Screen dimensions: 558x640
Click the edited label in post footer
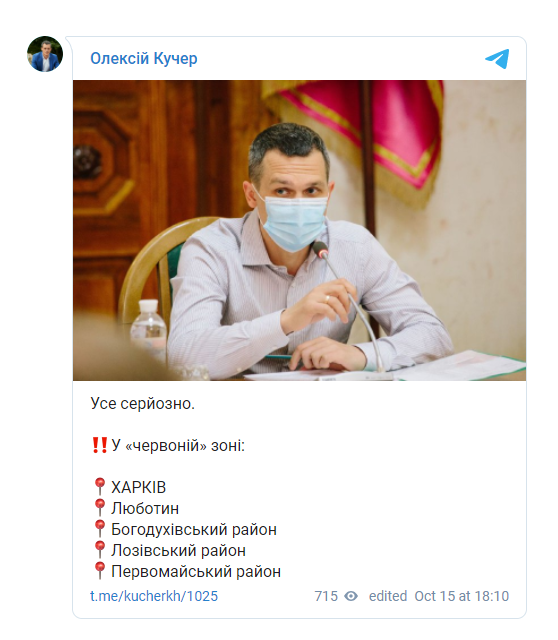coord(388,596)
